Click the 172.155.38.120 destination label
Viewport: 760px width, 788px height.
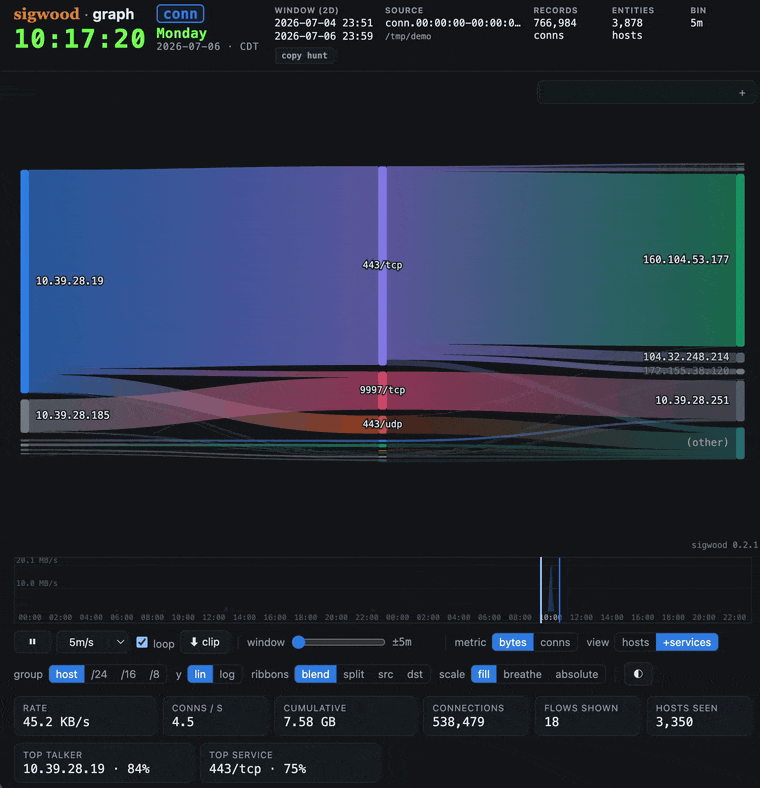(x=686, y=371)
